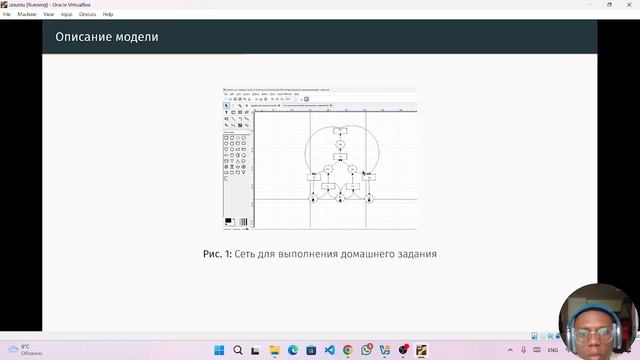Click the microphone tray icon
Screen dimensions: 640x360
coord(524,350)
